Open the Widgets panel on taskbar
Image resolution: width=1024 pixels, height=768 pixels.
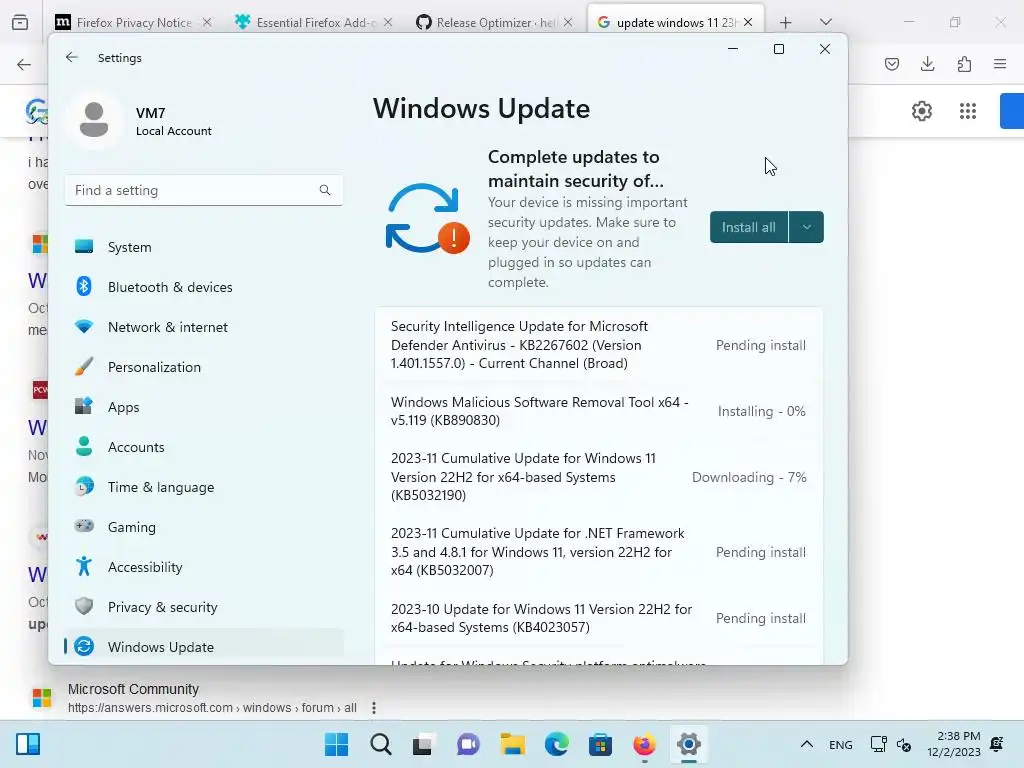[28, 744]
